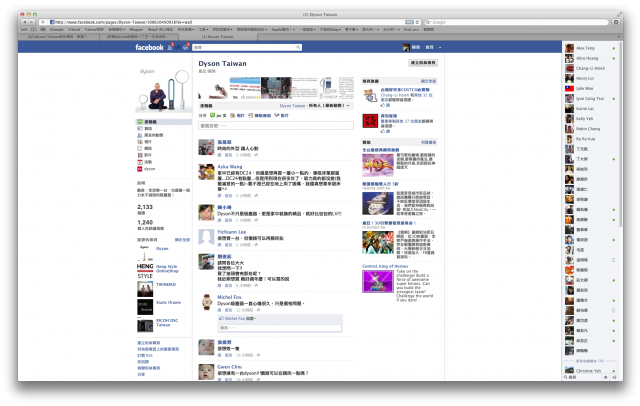Open the Dyson page in liked pages
The height and width of the screenshot is (406, 640).
[162, 248]
